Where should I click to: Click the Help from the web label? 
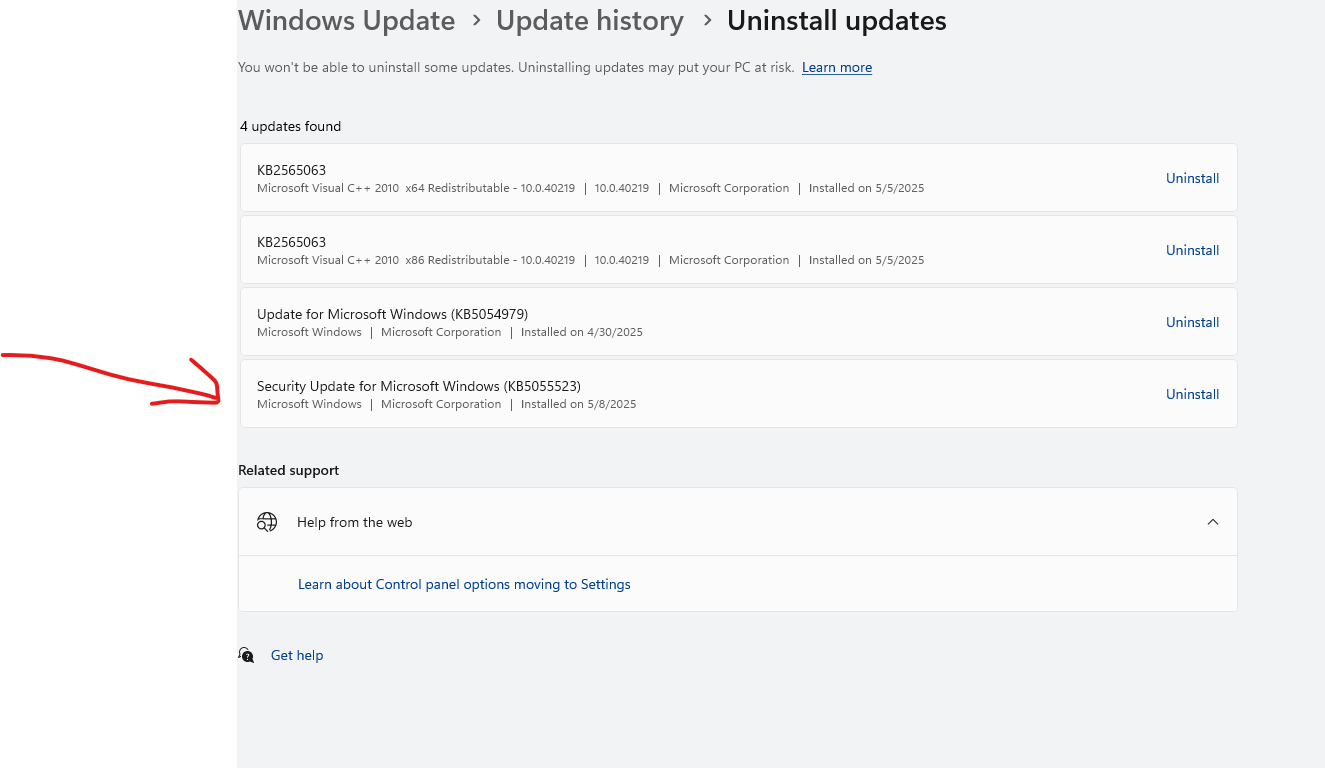(354, 522)
